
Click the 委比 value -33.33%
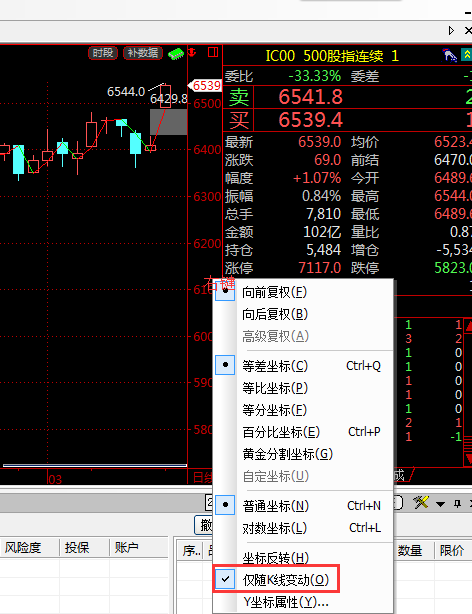click(314, 76)
